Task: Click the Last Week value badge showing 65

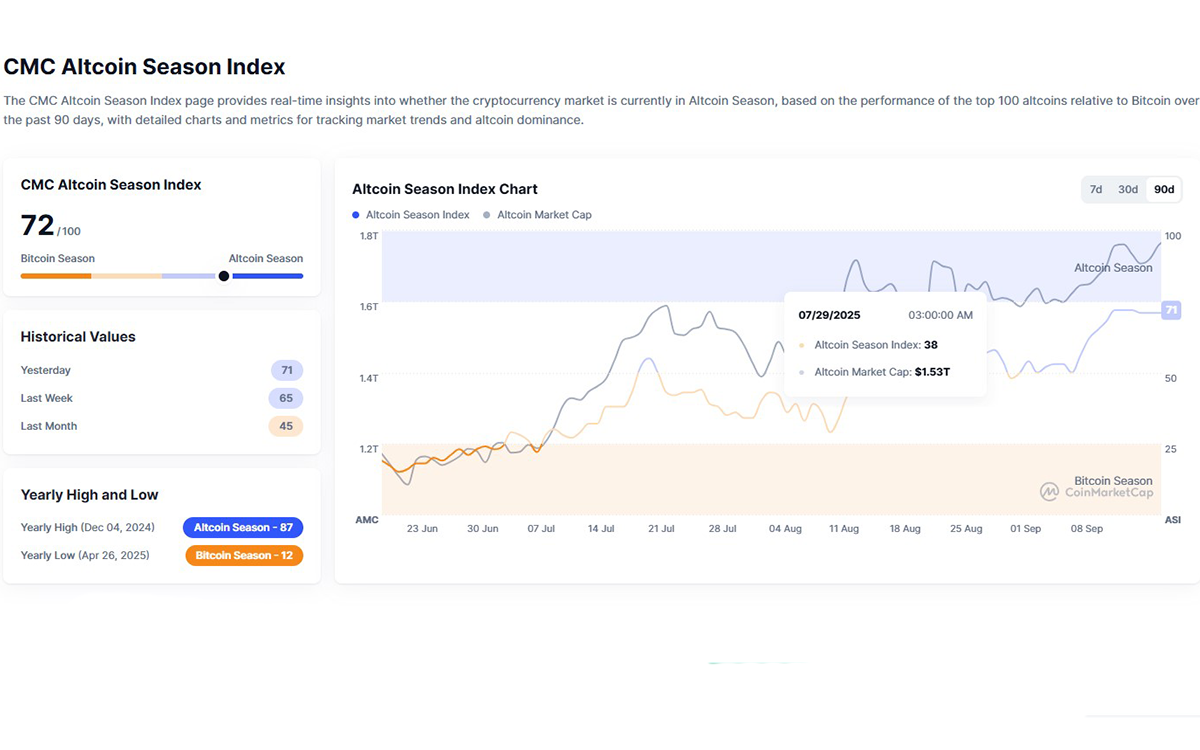Action: pyautogui.click(x=286, y=398)
